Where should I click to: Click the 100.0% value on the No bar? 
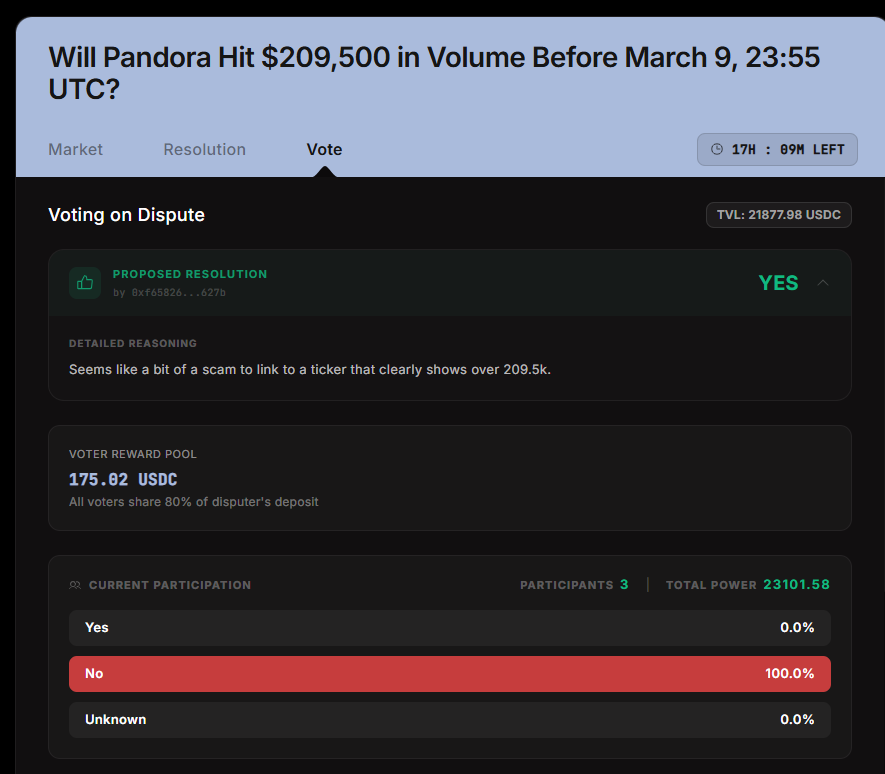790,674
